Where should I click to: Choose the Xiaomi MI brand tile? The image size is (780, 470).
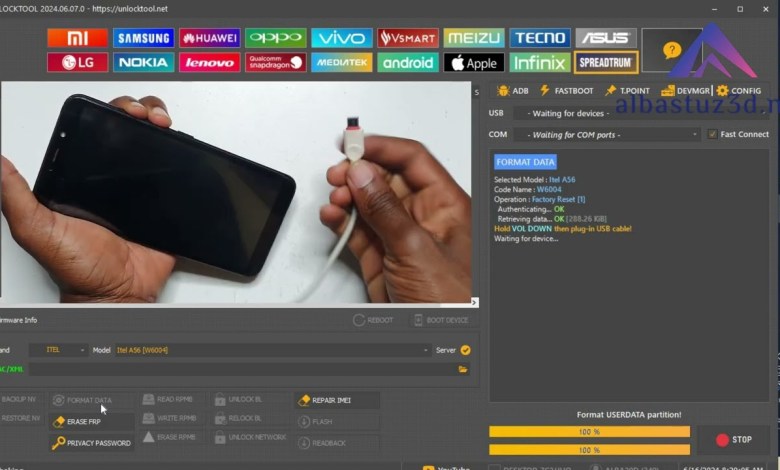77,38
